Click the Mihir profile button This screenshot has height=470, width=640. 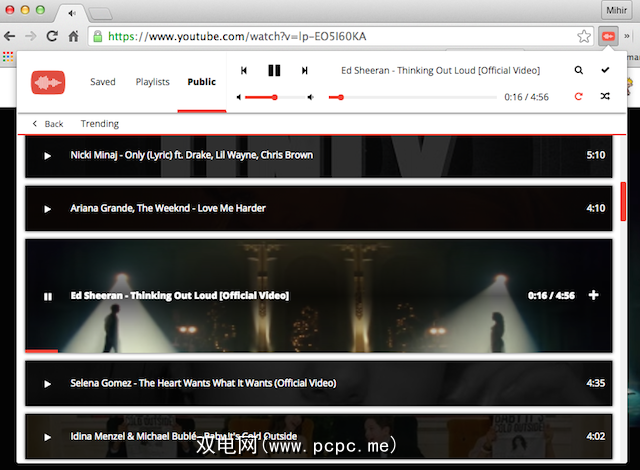pyautogui.click(x=616, y=10)
